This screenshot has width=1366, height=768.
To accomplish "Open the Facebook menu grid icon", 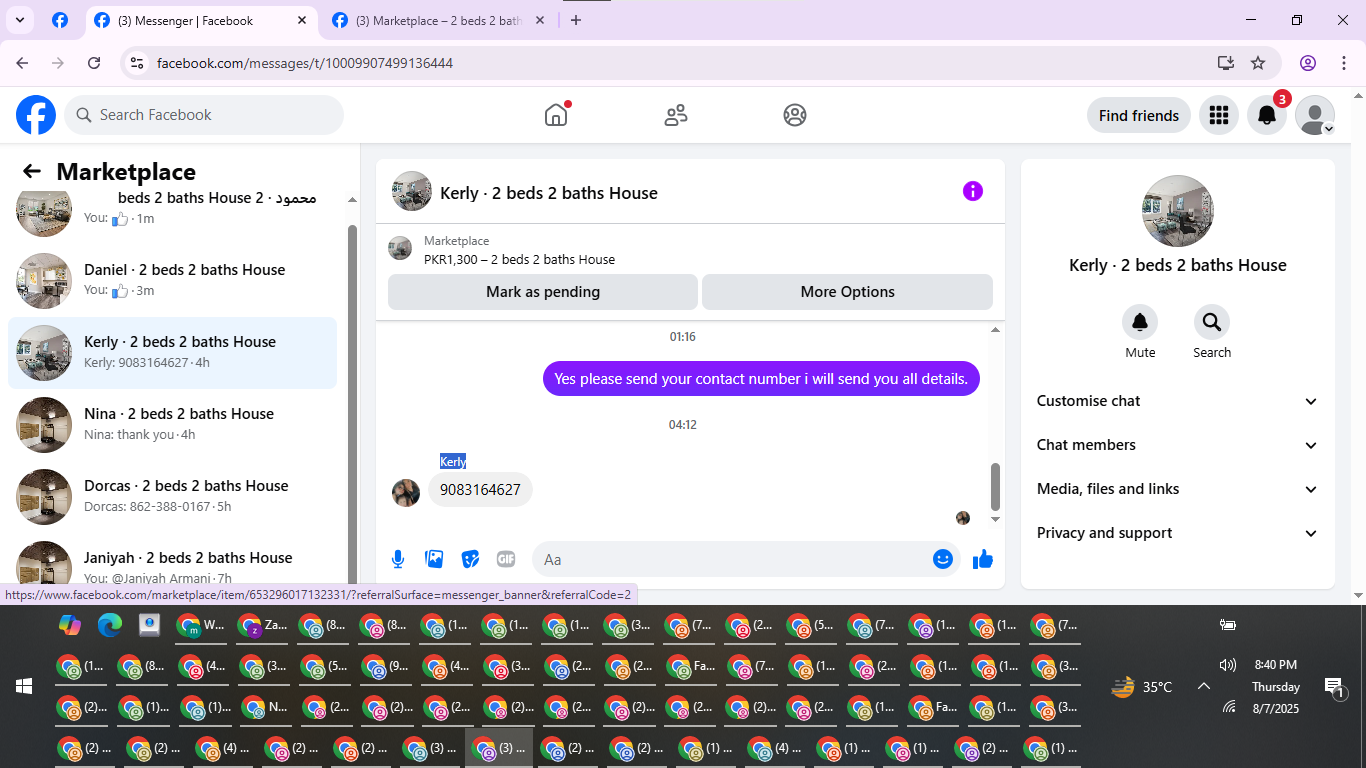I will point(1218,115).
